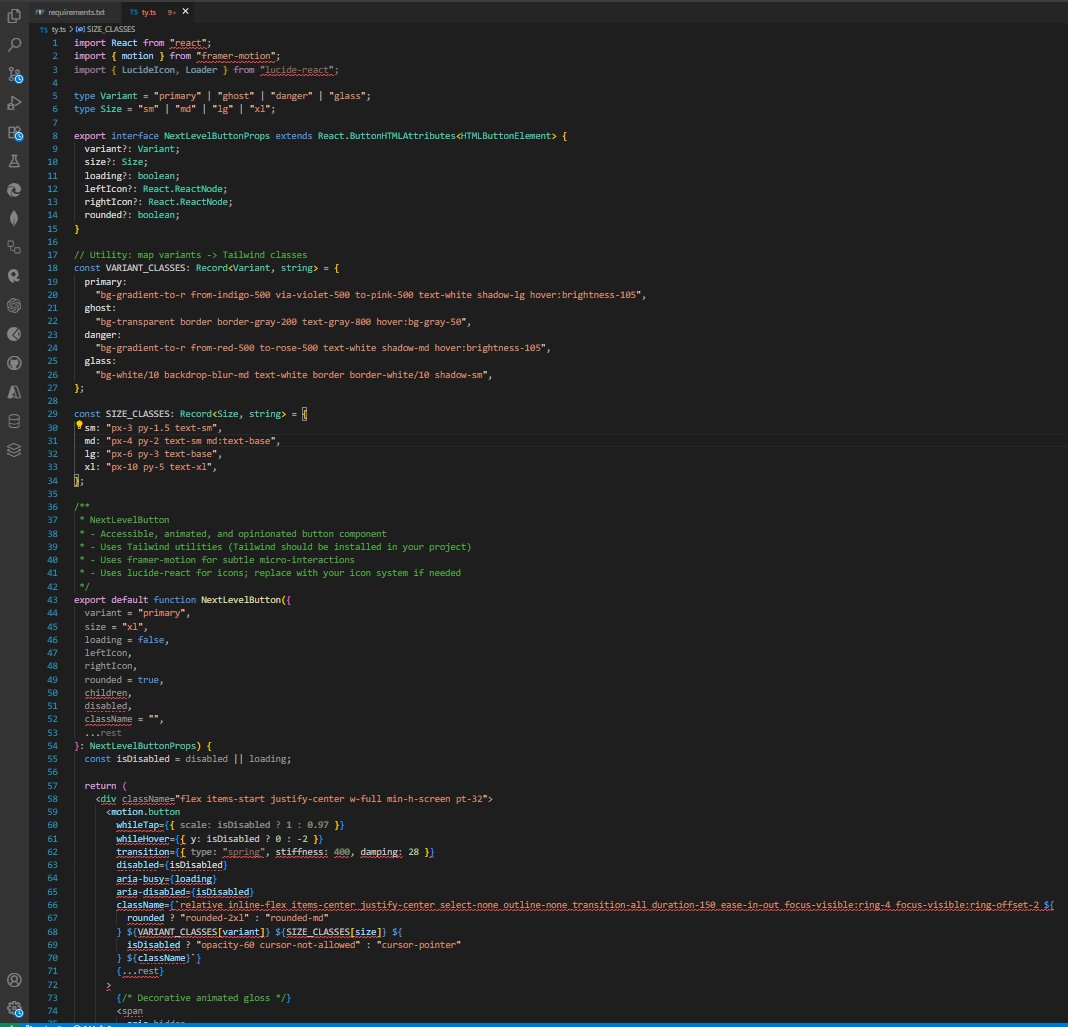Open the stacked layers icon
The image size is (1068, 1027).
[14, 450]
